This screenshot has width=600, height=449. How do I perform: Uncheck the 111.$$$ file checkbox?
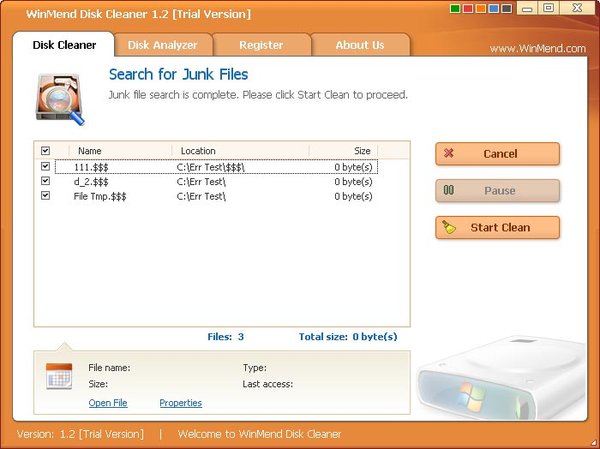(x=45, y=166)
